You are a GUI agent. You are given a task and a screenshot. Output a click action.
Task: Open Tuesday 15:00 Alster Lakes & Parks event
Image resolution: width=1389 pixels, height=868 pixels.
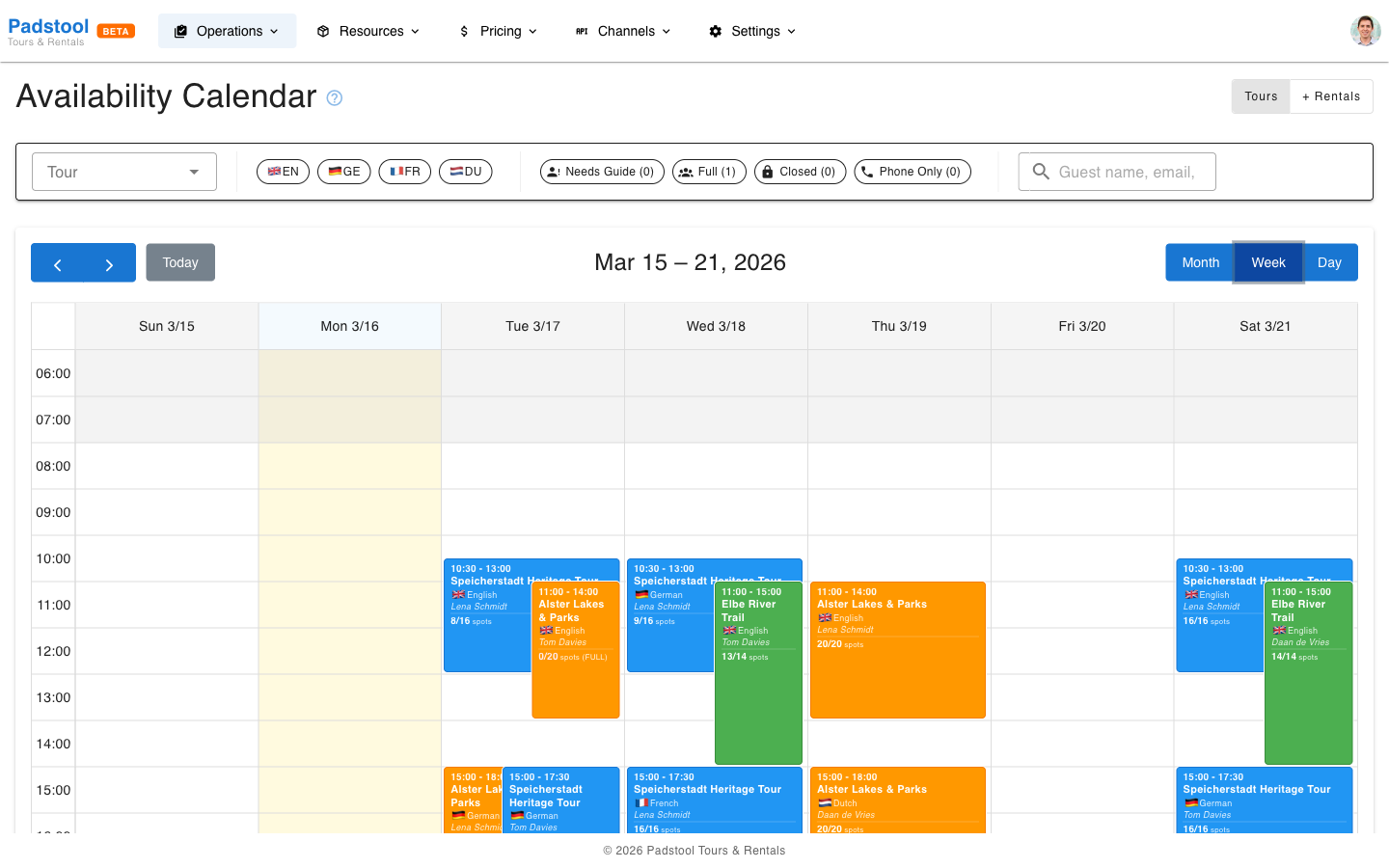click(473, 800)
